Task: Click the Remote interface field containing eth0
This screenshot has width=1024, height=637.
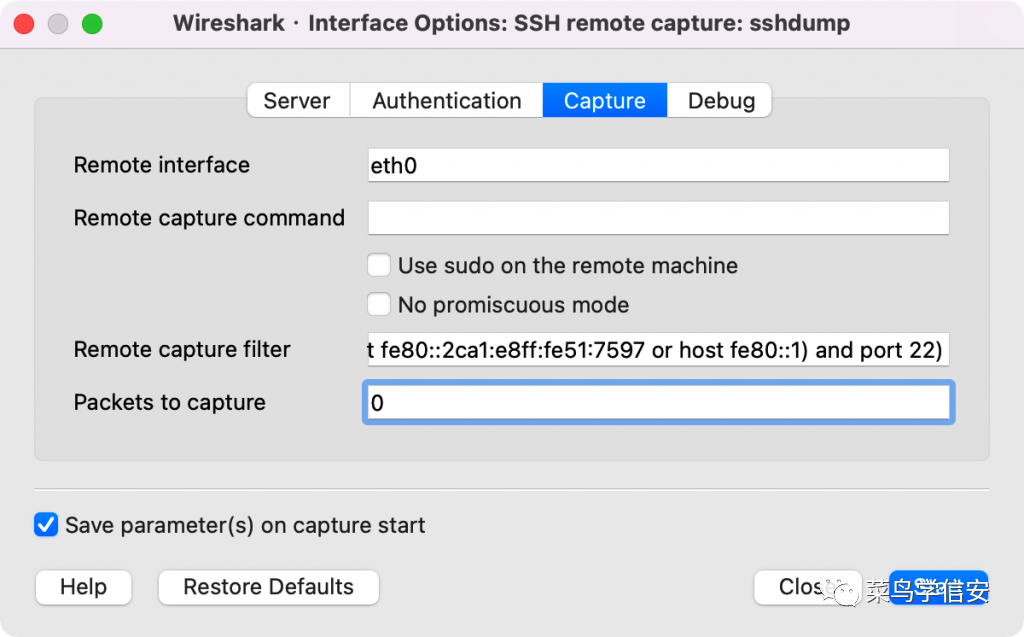Action: coord(658,165)
